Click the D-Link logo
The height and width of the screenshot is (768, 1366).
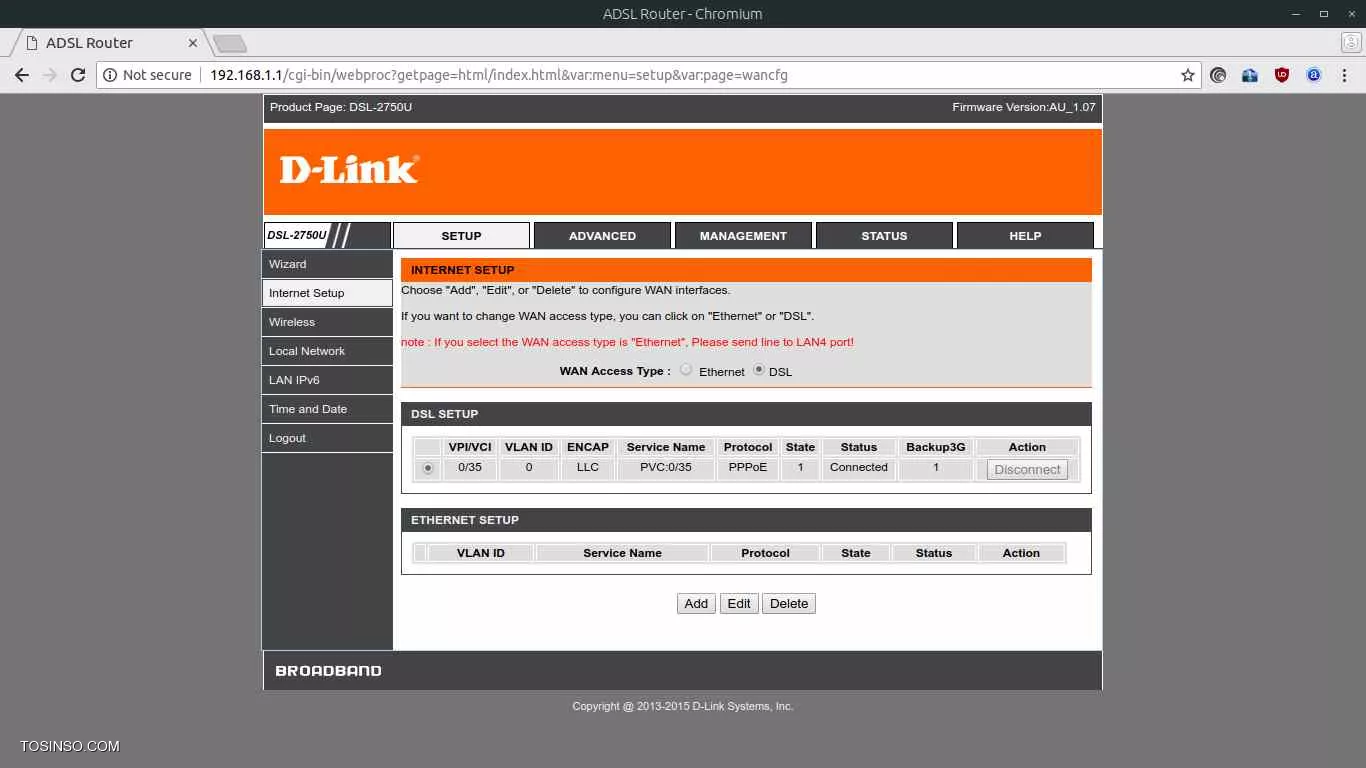[349, 169]
